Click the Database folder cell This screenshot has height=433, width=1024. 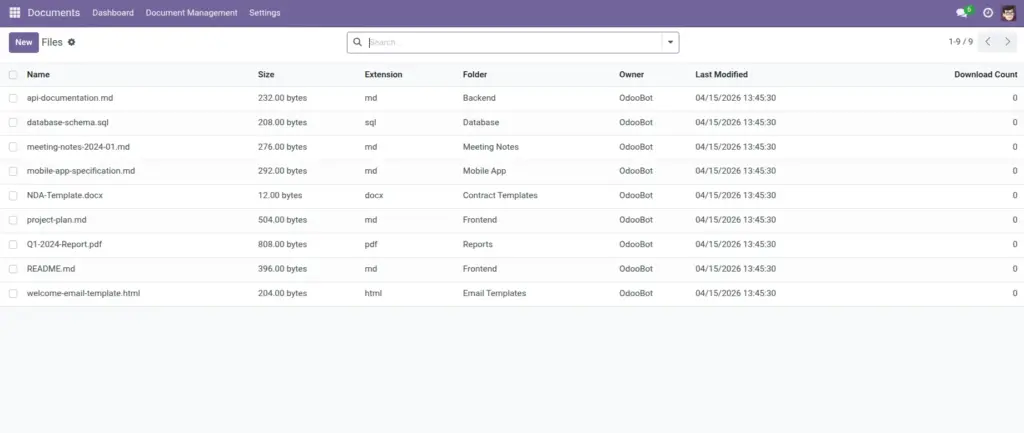[481, 122]
